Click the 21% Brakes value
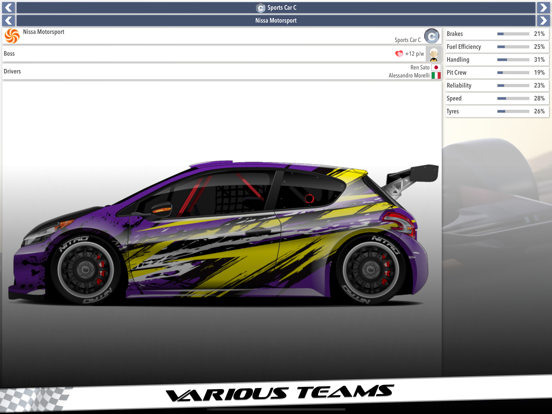Screen dimensions: 552x414 pyautogui.click(x=539, y=34)
